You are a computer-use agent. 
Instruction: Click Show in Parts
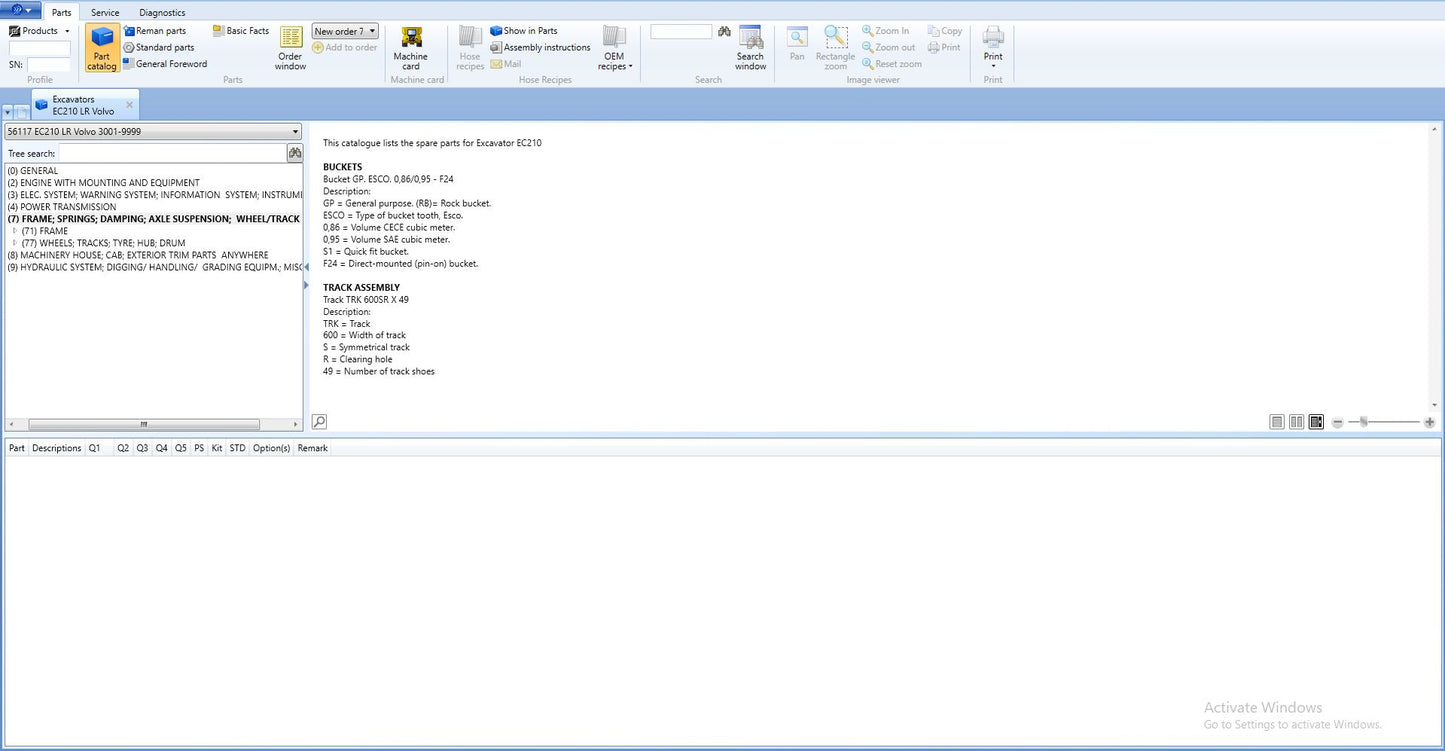[x=524, y=31]
